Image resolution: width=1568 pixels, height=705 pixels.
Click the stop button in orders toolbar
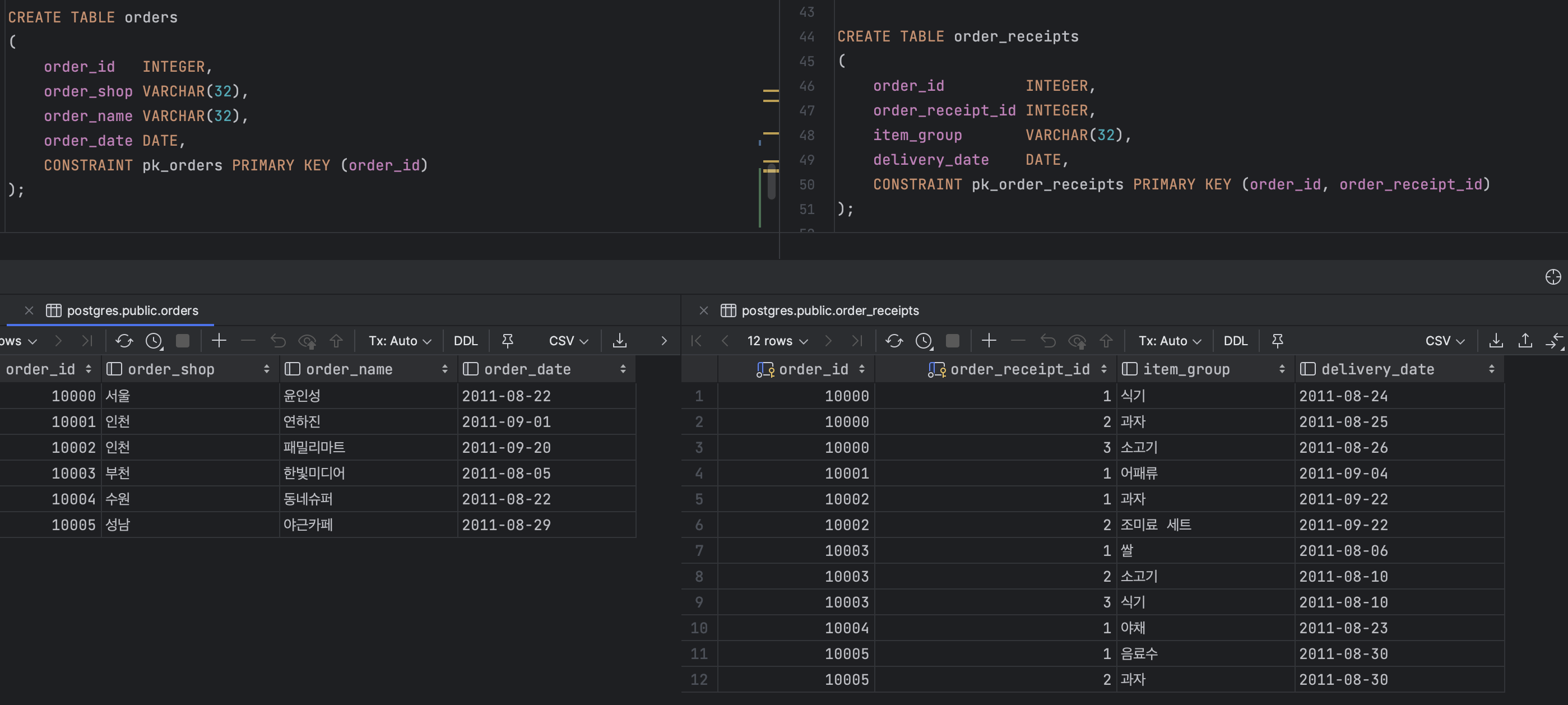(x=183, y=341)
